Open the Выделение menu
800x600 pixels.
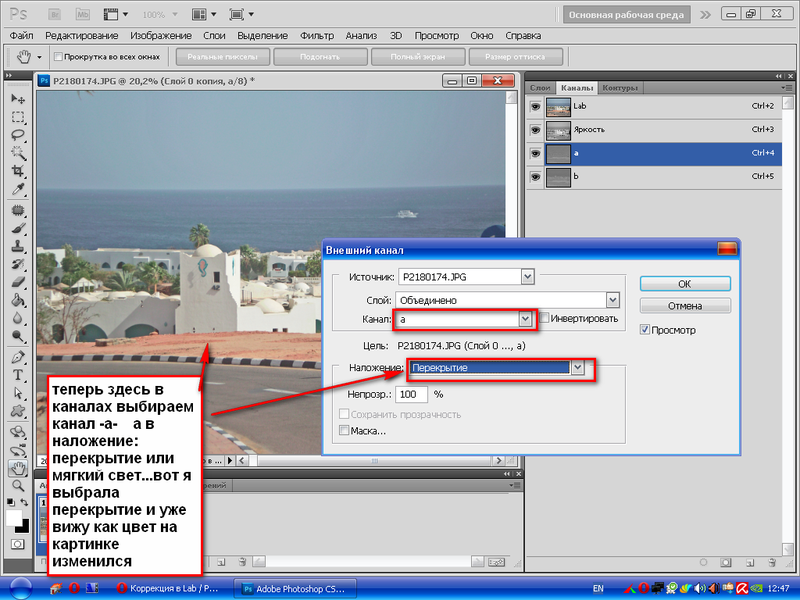point(262,36)
